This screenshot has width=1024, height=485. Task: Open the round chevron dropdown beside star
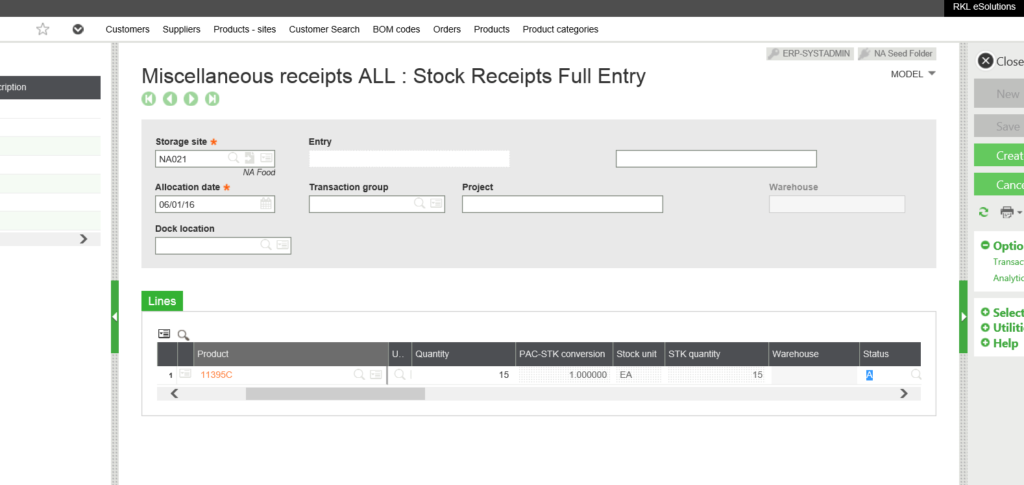point(78,29)
